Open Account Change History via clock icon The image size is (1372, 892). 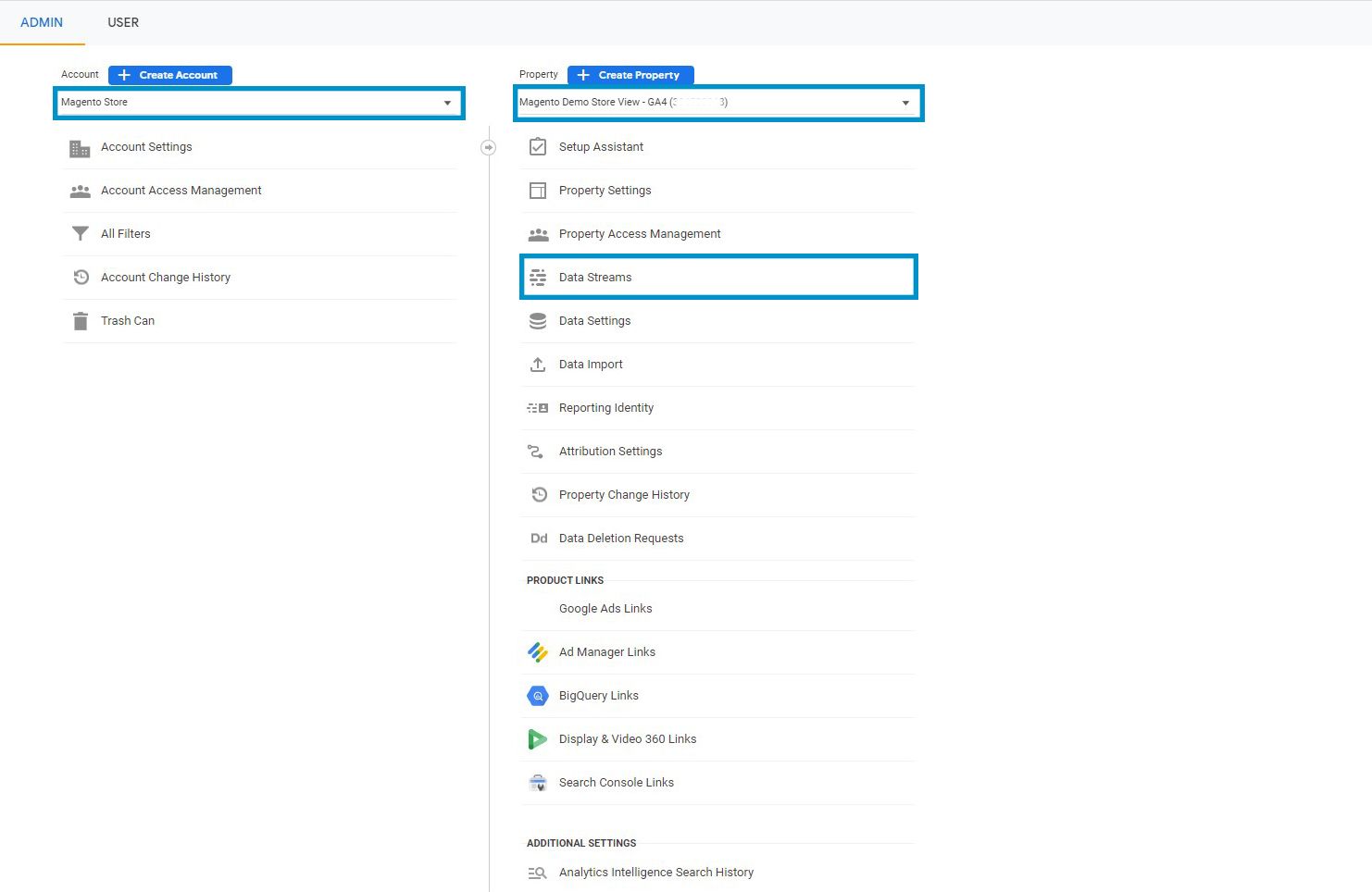(81, 277)
